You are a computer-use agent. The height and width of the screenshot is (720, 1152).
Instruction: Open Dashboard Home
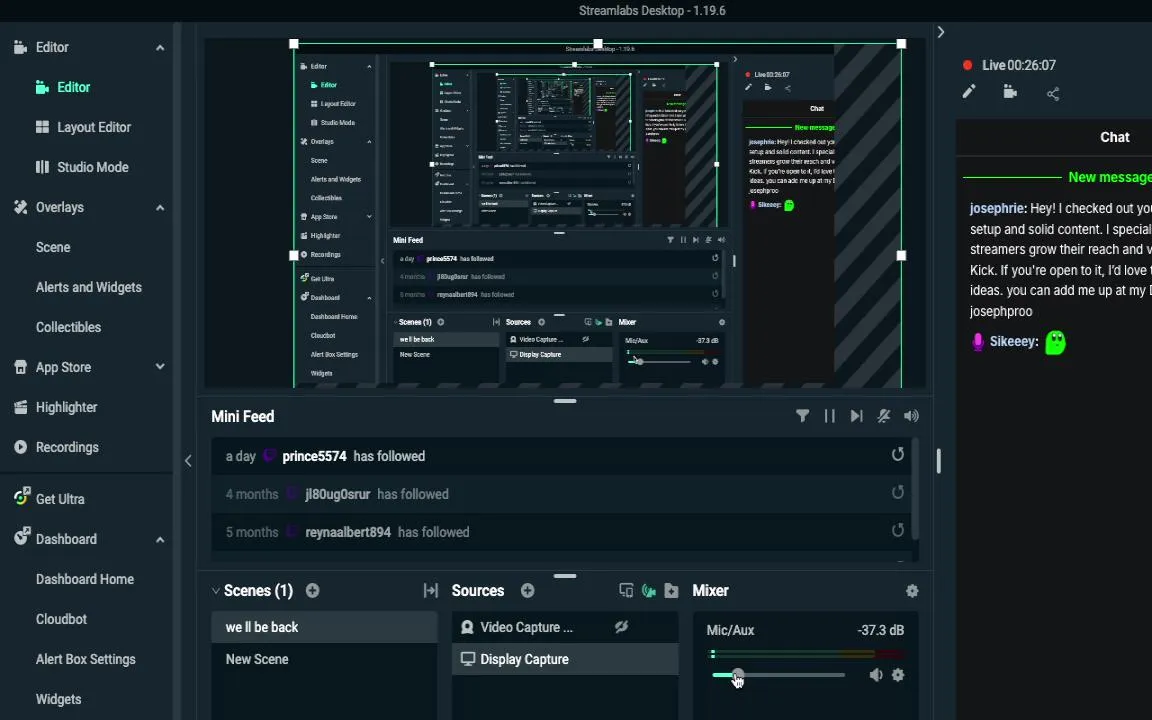[x=84, y=579]
